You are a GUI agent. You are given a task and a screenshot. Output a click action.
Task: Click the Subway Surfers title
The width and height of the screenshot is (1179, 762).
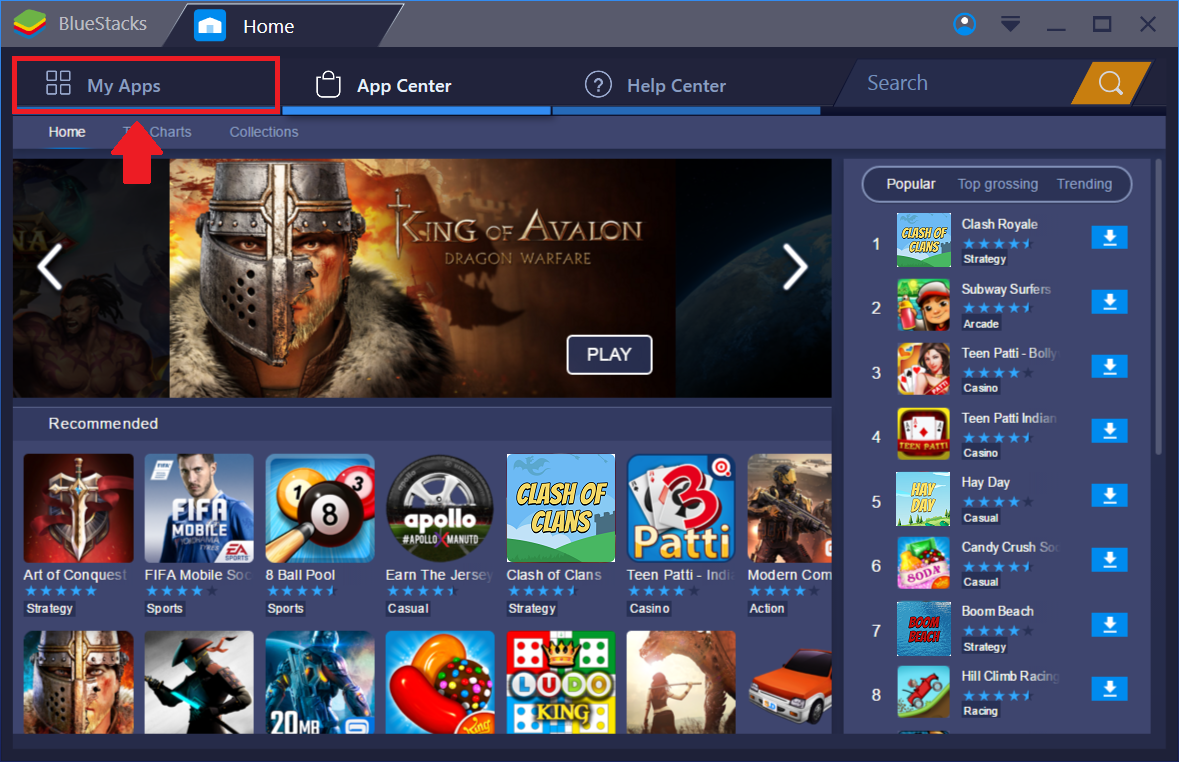click(1006, 289)
